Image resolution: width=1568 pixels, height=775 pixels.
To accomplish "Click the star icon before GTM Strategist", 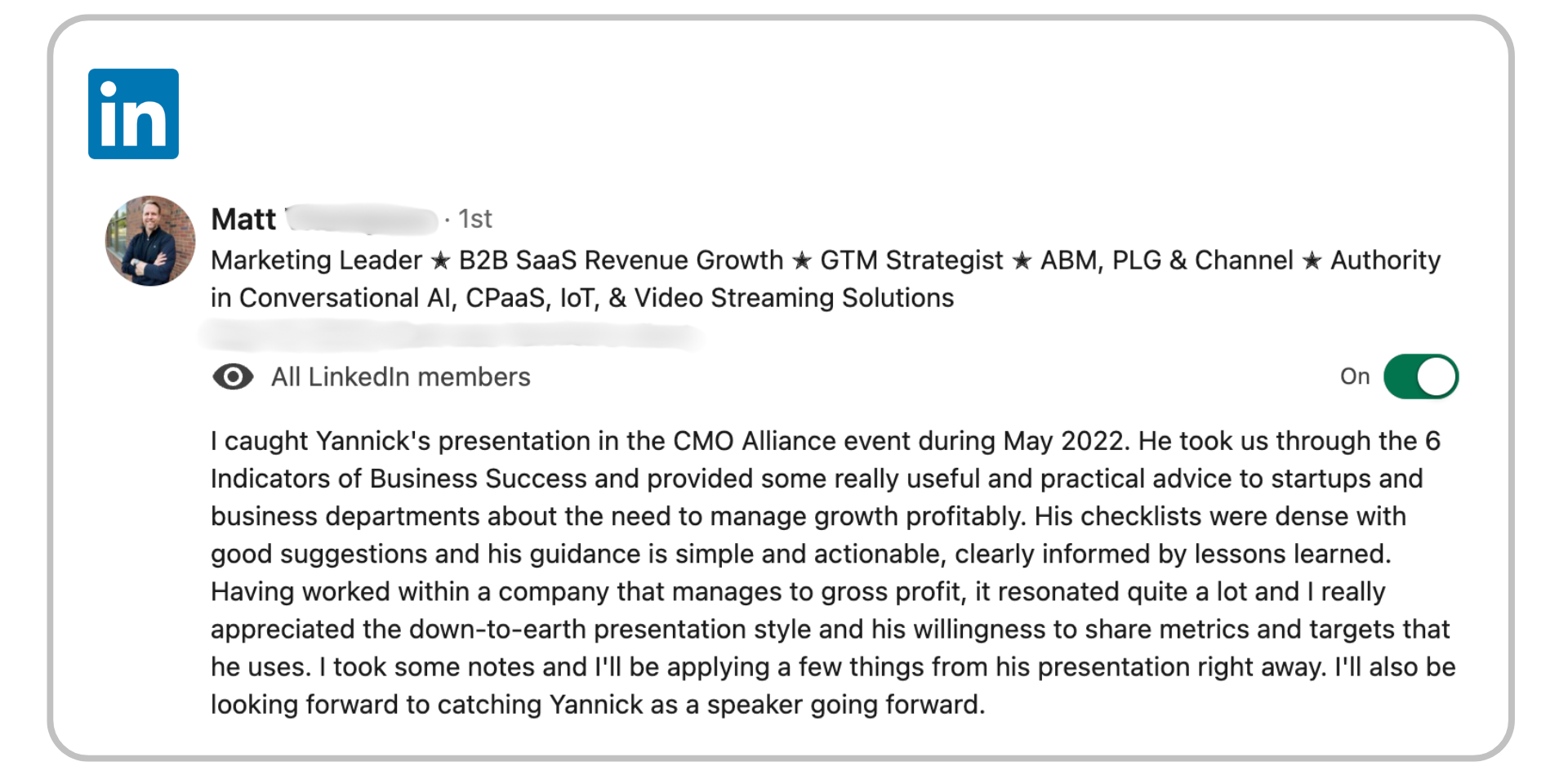I will (802, 261).
